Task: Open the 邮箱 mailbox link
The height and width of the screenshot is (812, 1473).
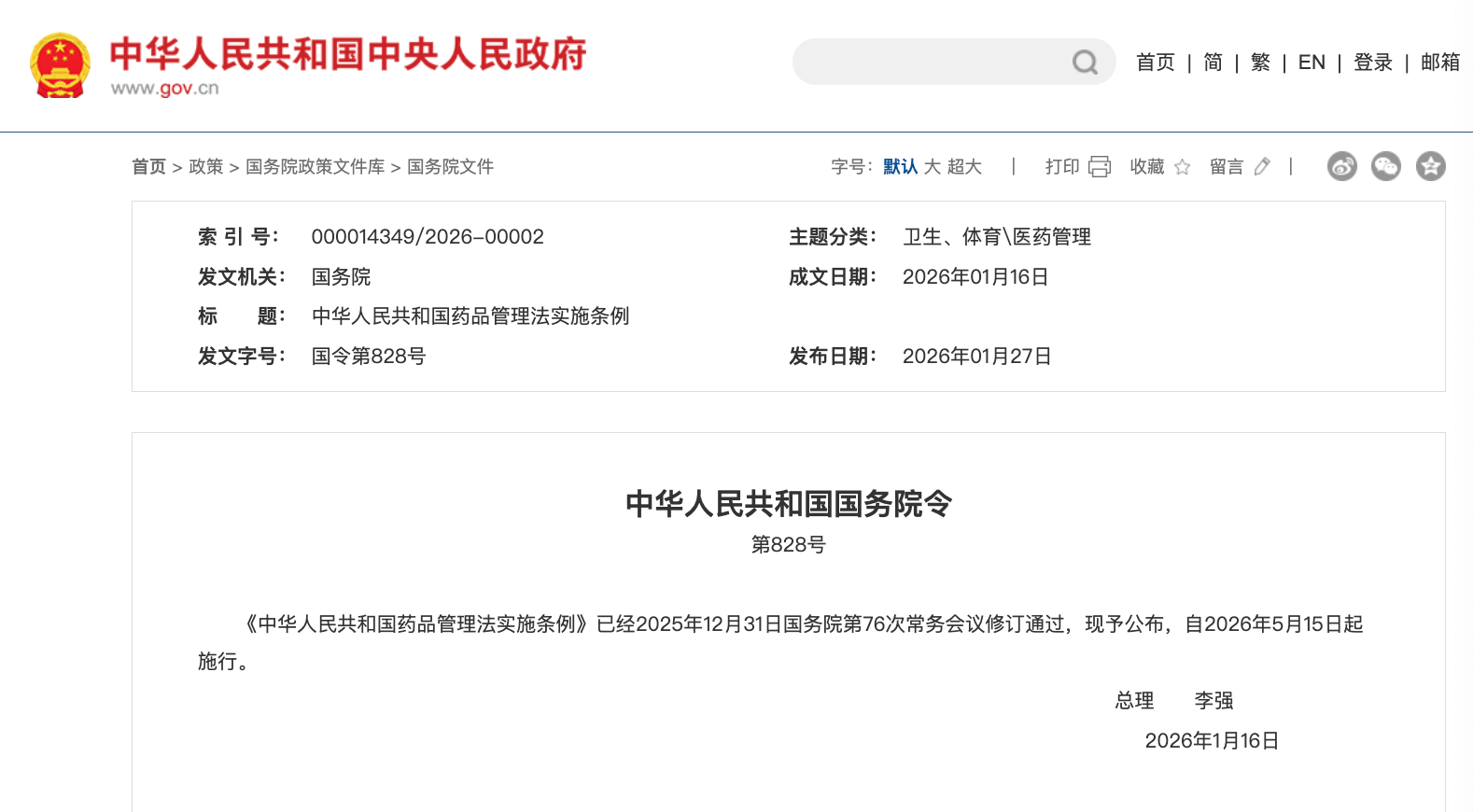Action: tap(1439, 63)
